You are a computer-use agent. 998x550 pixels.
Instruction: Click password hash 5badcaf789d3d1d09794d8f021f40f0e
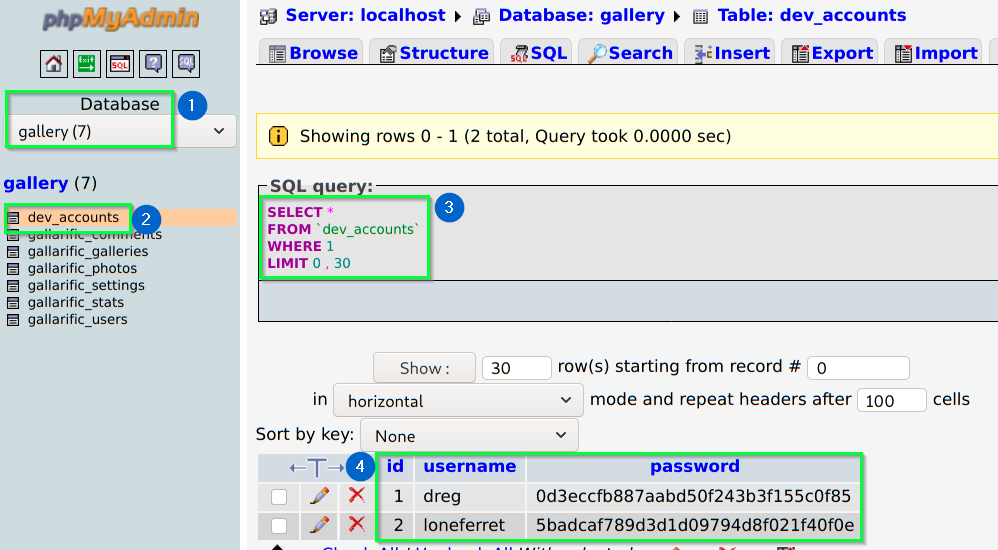pos(694,525)
